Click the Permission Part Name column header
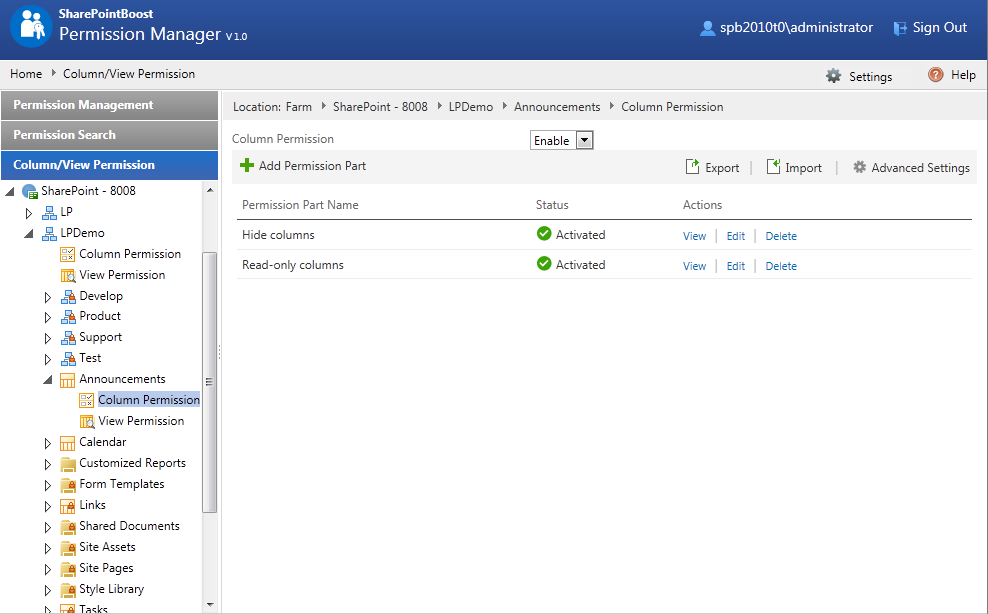Image resolution: width=988 pixels, height=614 pixels. [x=300, y=205]
